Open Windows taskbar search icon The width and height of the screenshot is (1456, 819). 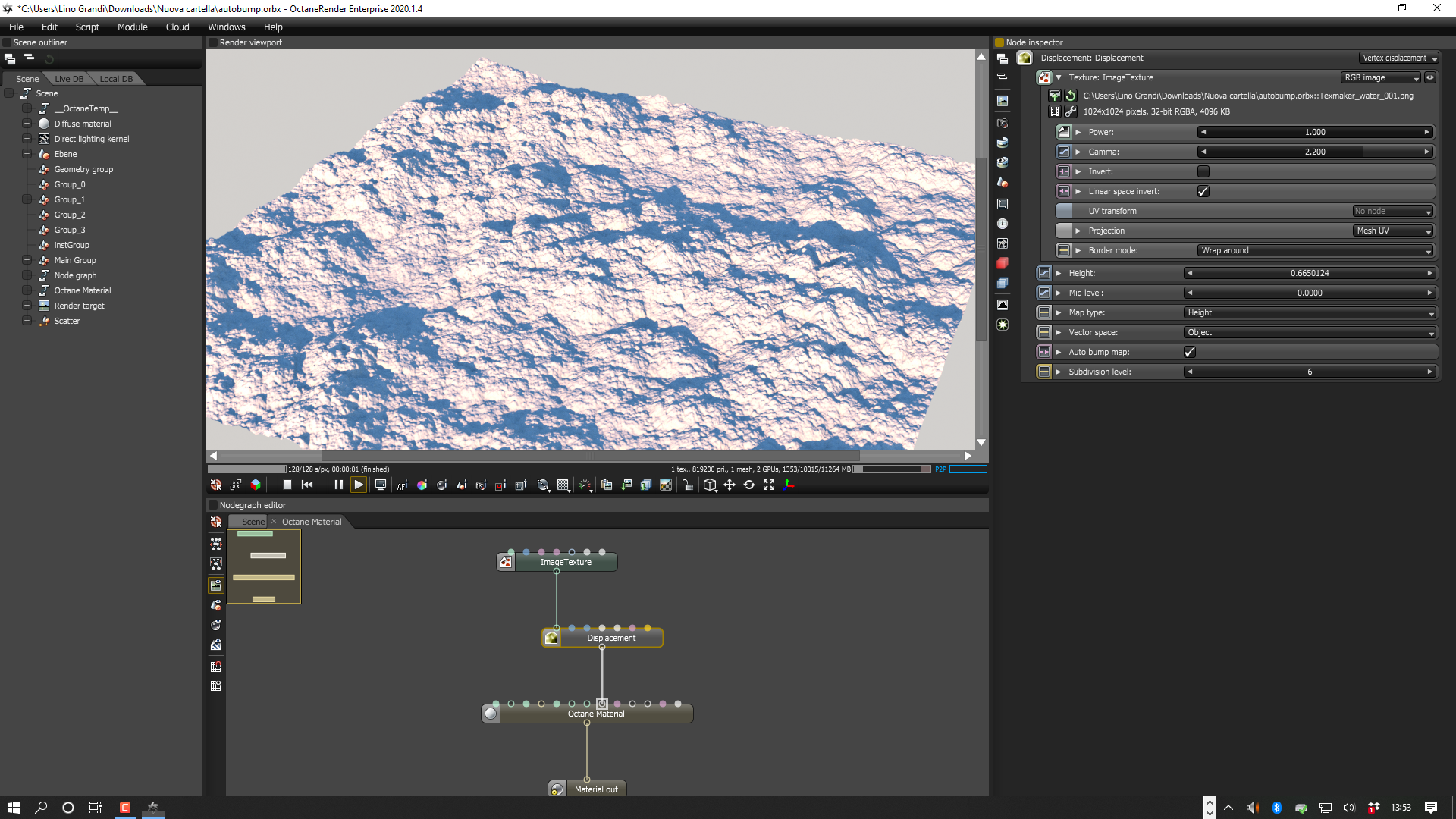point(41,808)
